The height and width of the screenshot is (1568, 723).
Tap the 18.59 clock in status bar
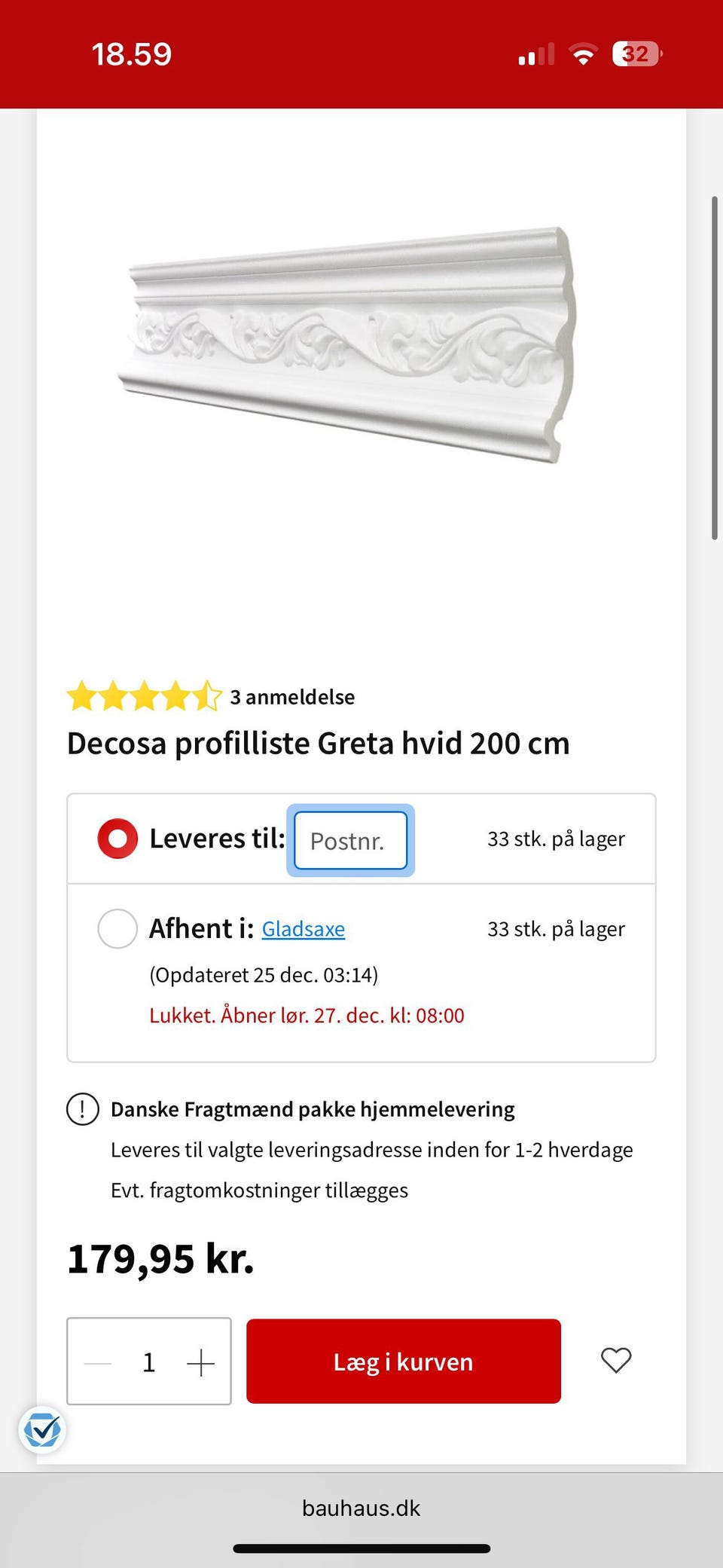132,54
